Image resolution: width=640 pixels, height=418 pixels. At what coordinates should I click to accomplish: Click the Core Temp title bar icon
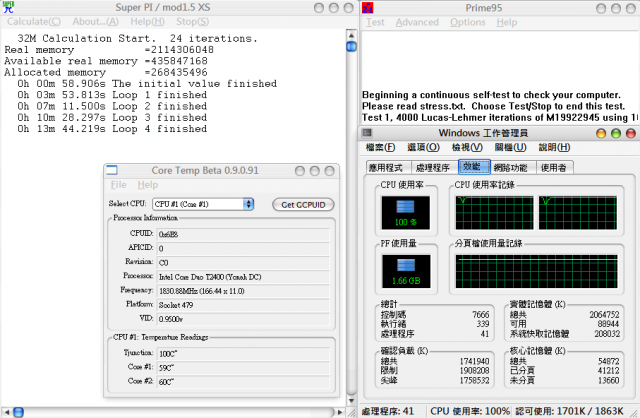point(112,170)
